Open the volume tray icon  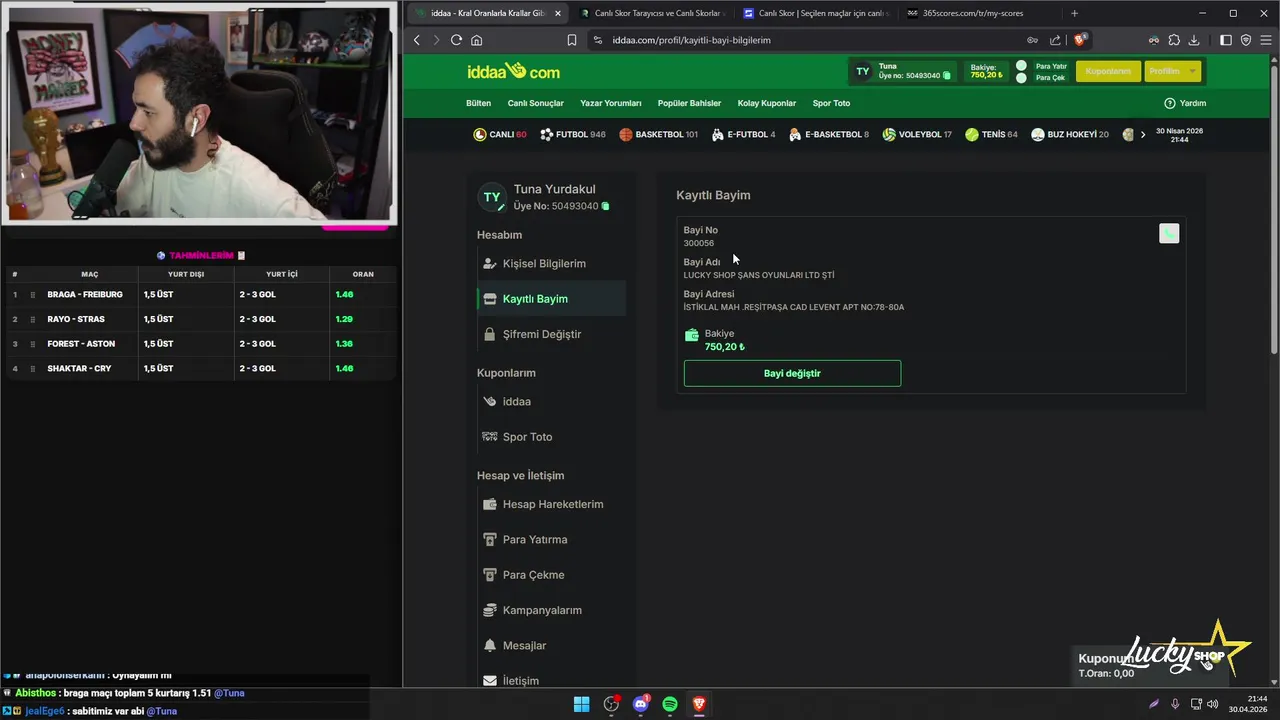click(x=1213, y=704)
